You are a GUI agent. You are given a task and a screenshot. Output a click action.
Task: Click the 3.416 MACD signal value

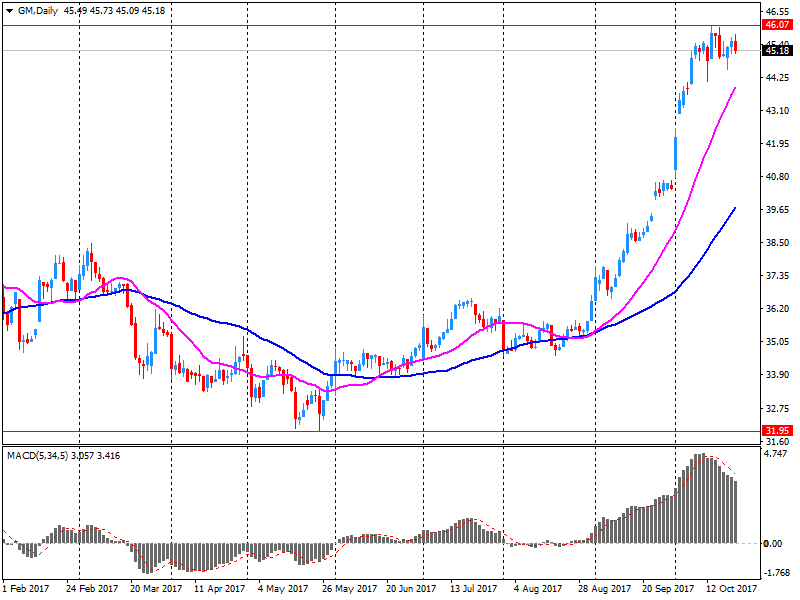109,456
